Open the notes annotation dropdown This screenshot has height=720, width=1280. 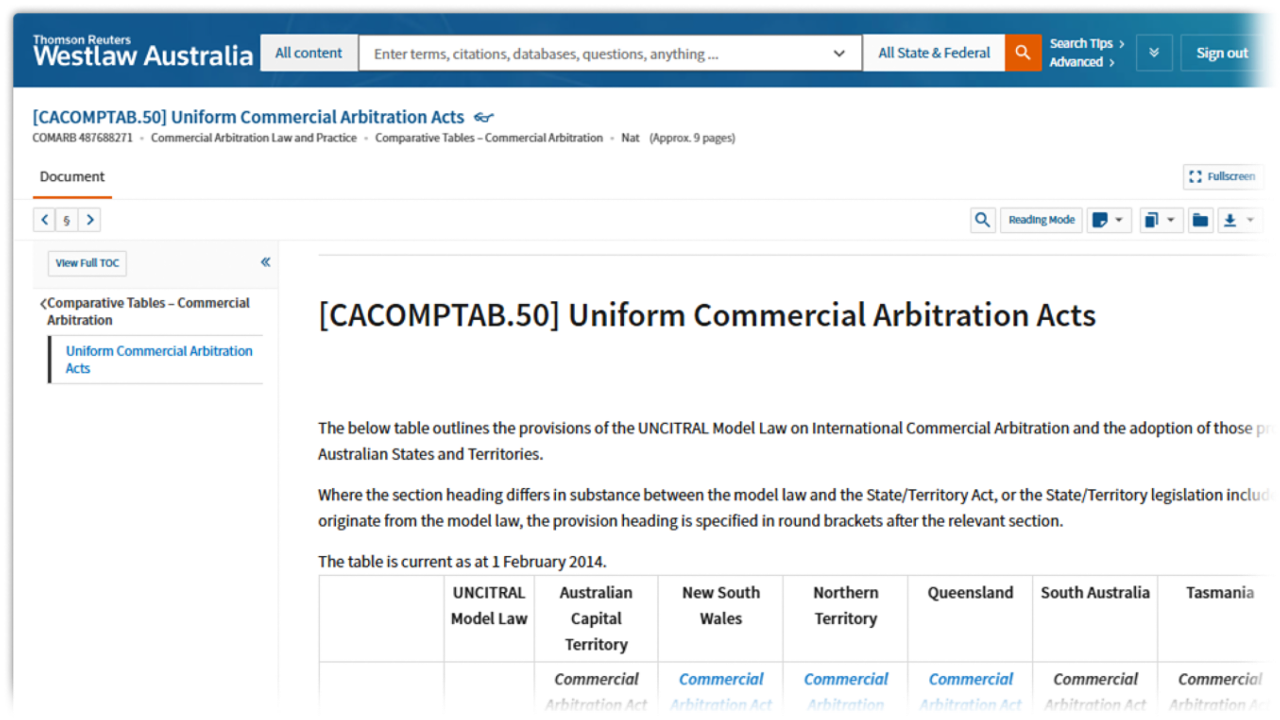pyautogui.click(x=1108, y=220)
